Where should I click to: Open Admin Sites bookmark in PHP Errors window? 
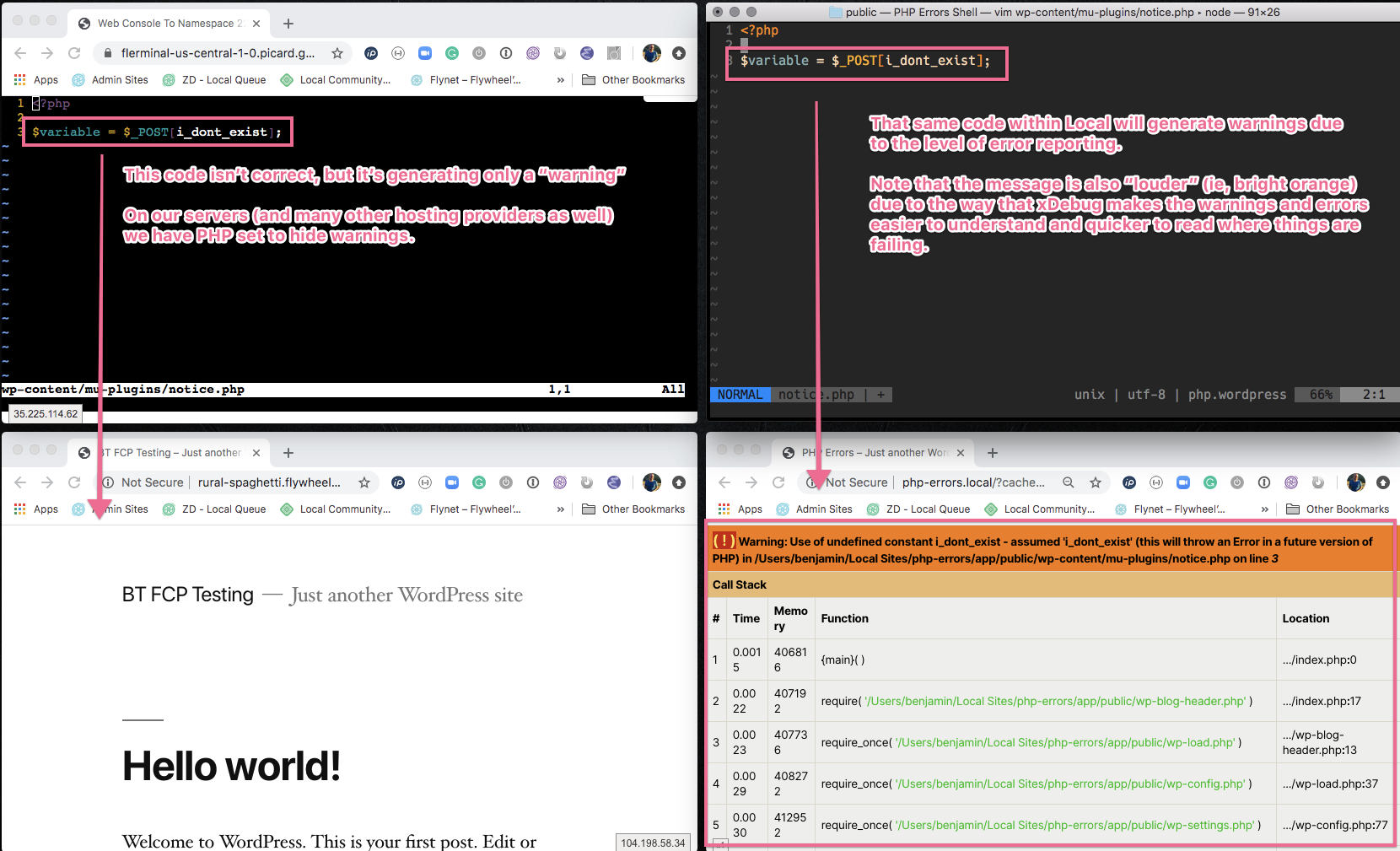pos(815,509)
